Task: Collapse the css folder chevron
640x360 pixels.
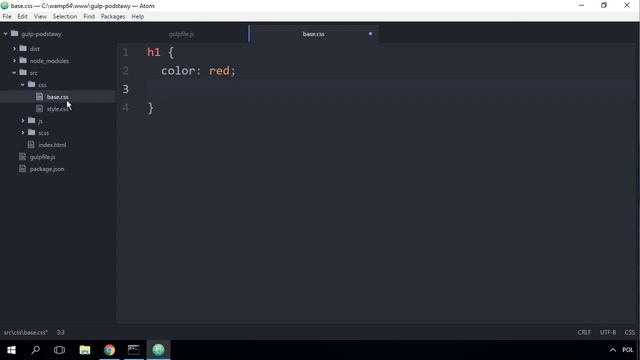Action: 23,84
